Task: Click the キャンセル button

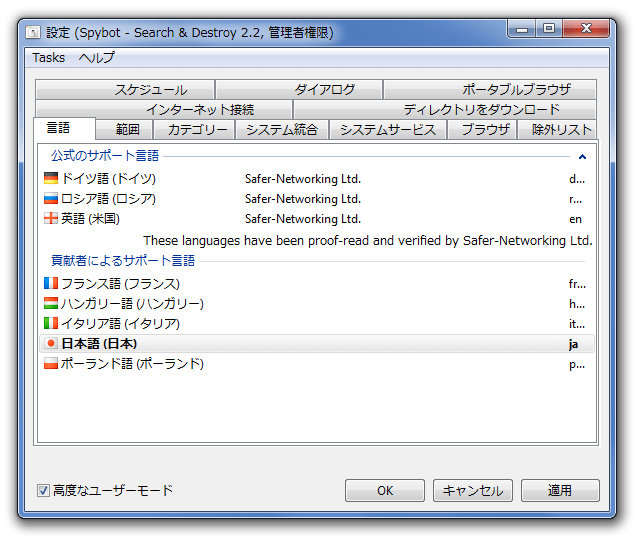Action: coord(472,491)
